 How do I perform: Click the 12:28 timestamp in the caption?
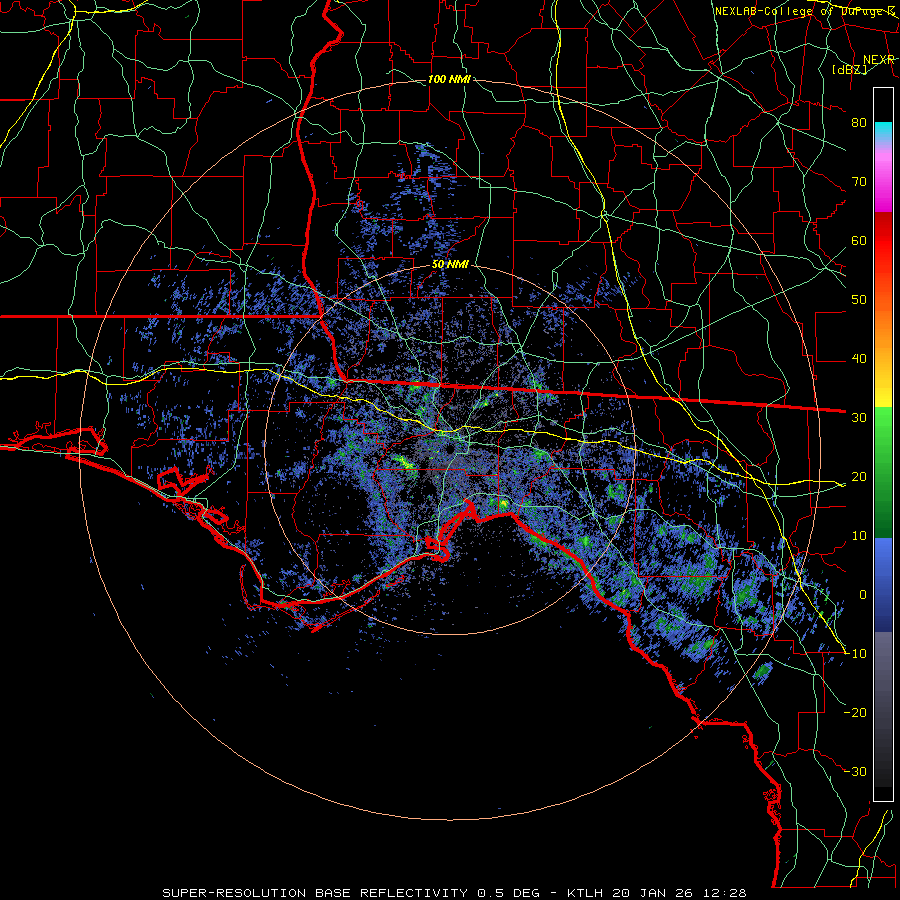725,893
